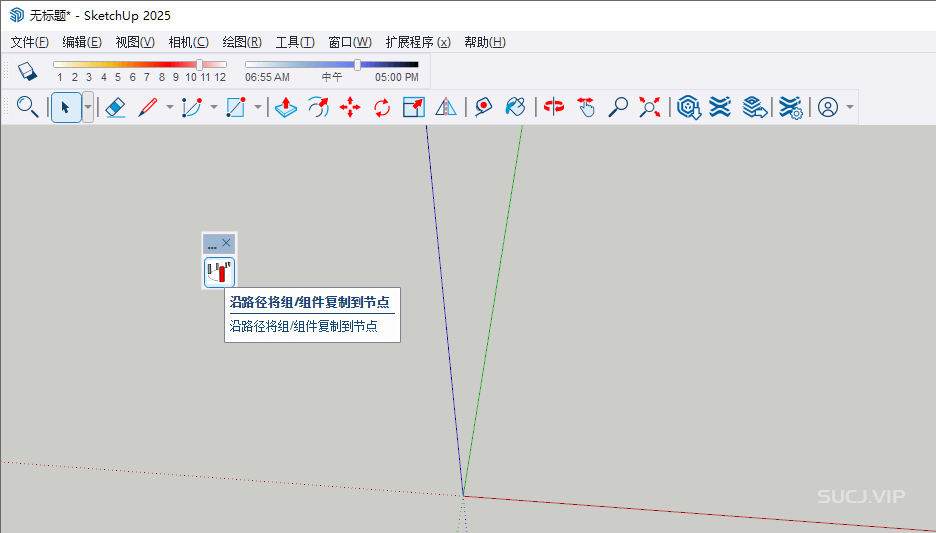Open the Search tool
The height and width of the screenshot is (533, 936).
click(27, 107)
